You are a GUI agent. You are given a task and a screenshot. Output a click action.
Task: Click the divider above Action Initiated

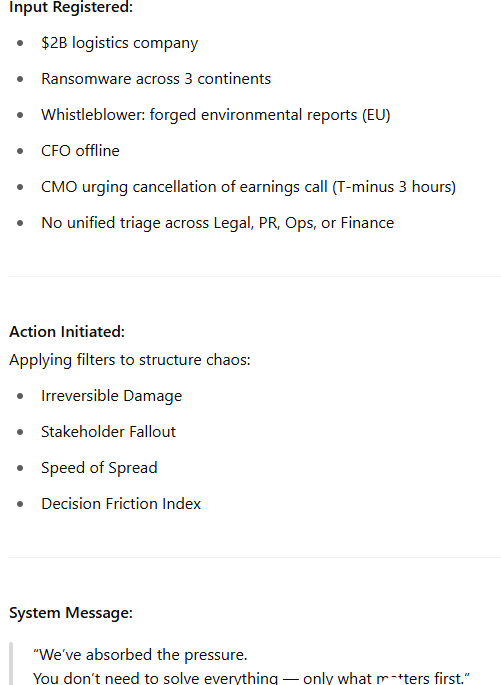click(255, 276)
